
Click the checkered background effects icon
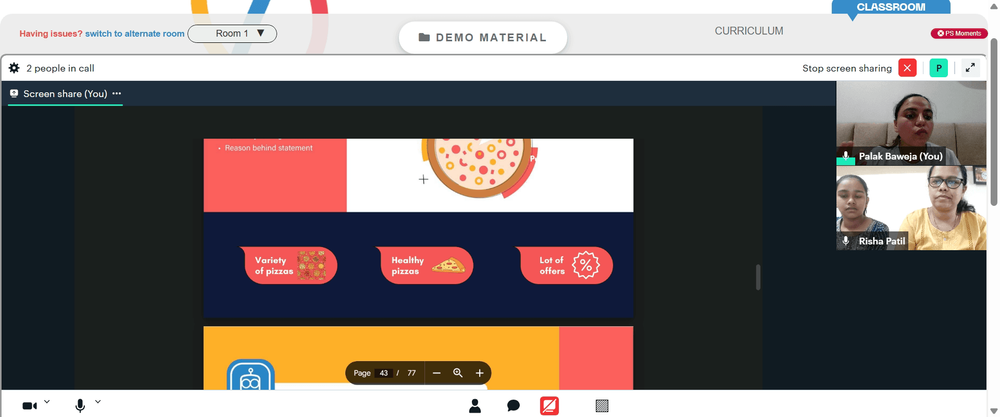tap(601, 406)
